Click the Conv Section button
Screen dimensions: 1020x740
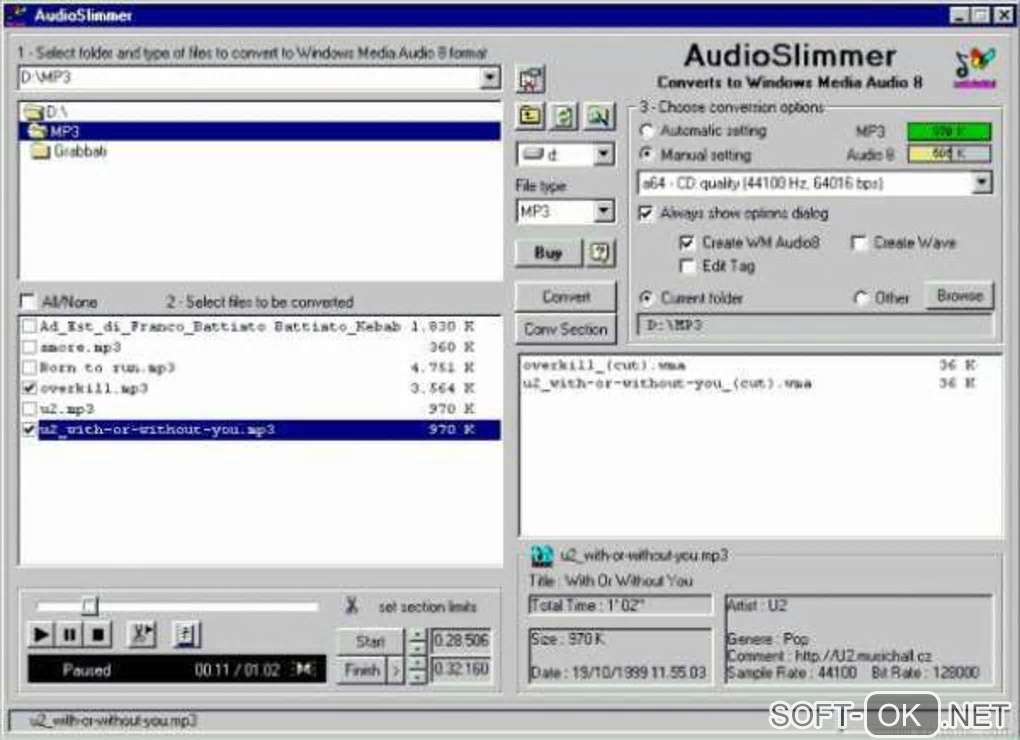[x=565, y=329]
